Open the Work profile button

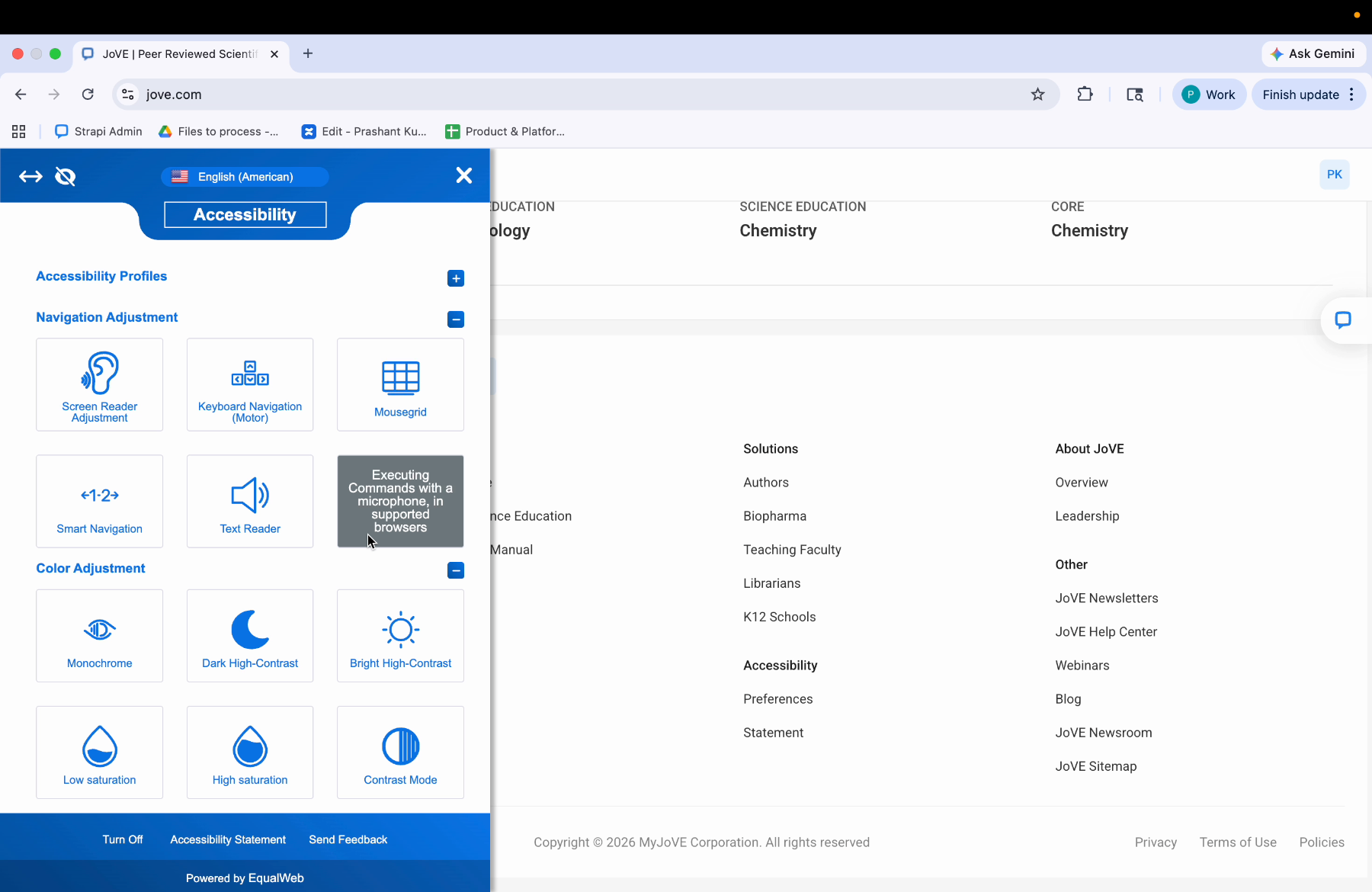tap(1209, 95)
